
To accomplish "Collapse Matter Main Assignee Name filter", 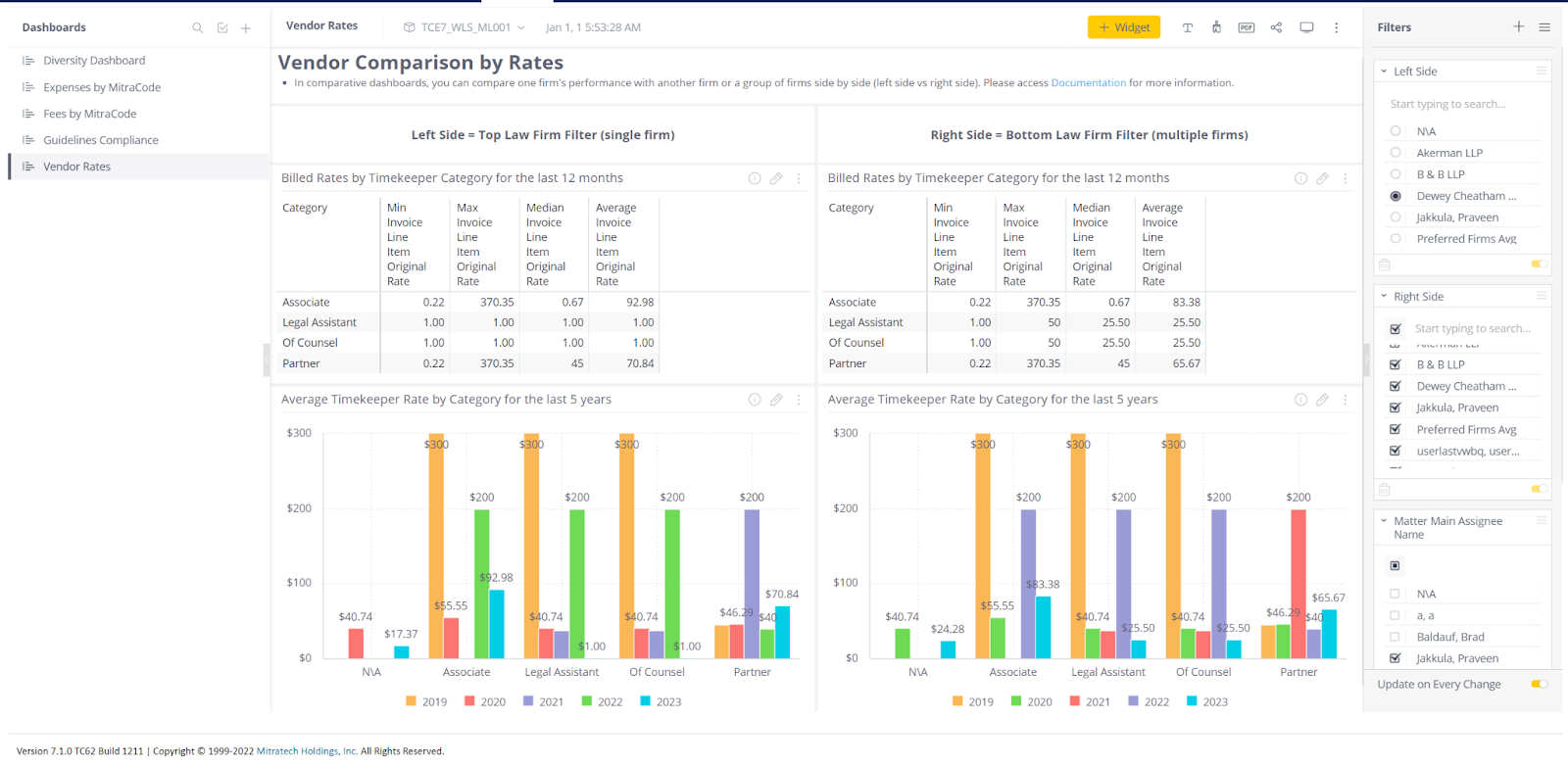I will coord(1384,521).
